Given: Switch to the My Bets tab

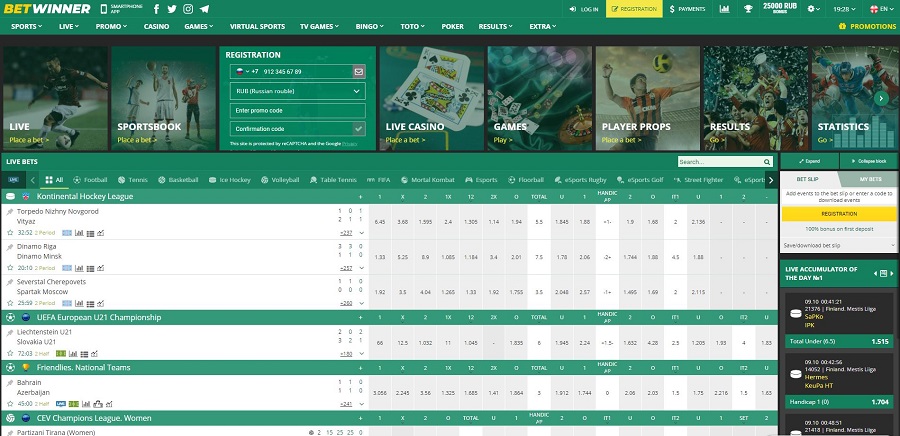Looking at the screenshot, I should (870, 179).
